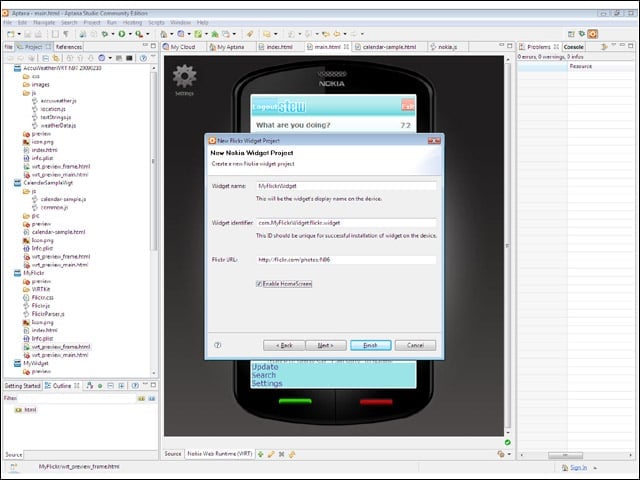Screen dimensions: 640x480
Task: Click the red end-call button on phone
Action: (376, 402)
